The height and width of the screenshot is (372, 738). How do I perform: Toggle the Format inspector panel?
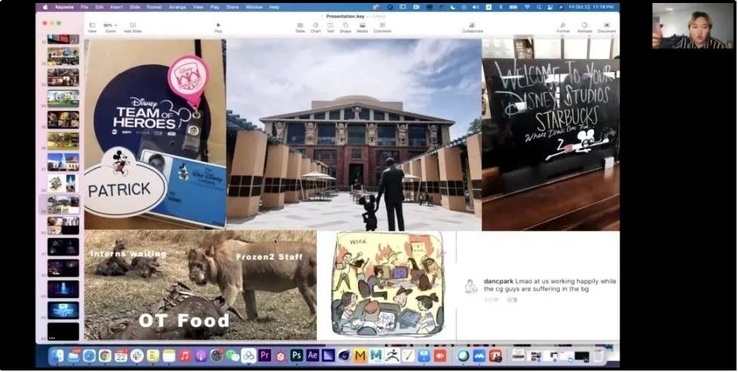pos(562,27)
